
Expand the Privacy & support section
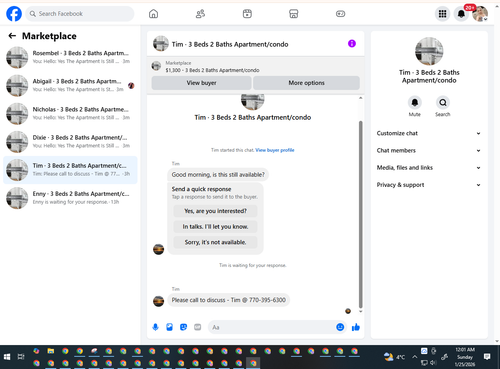coord(429,185)
